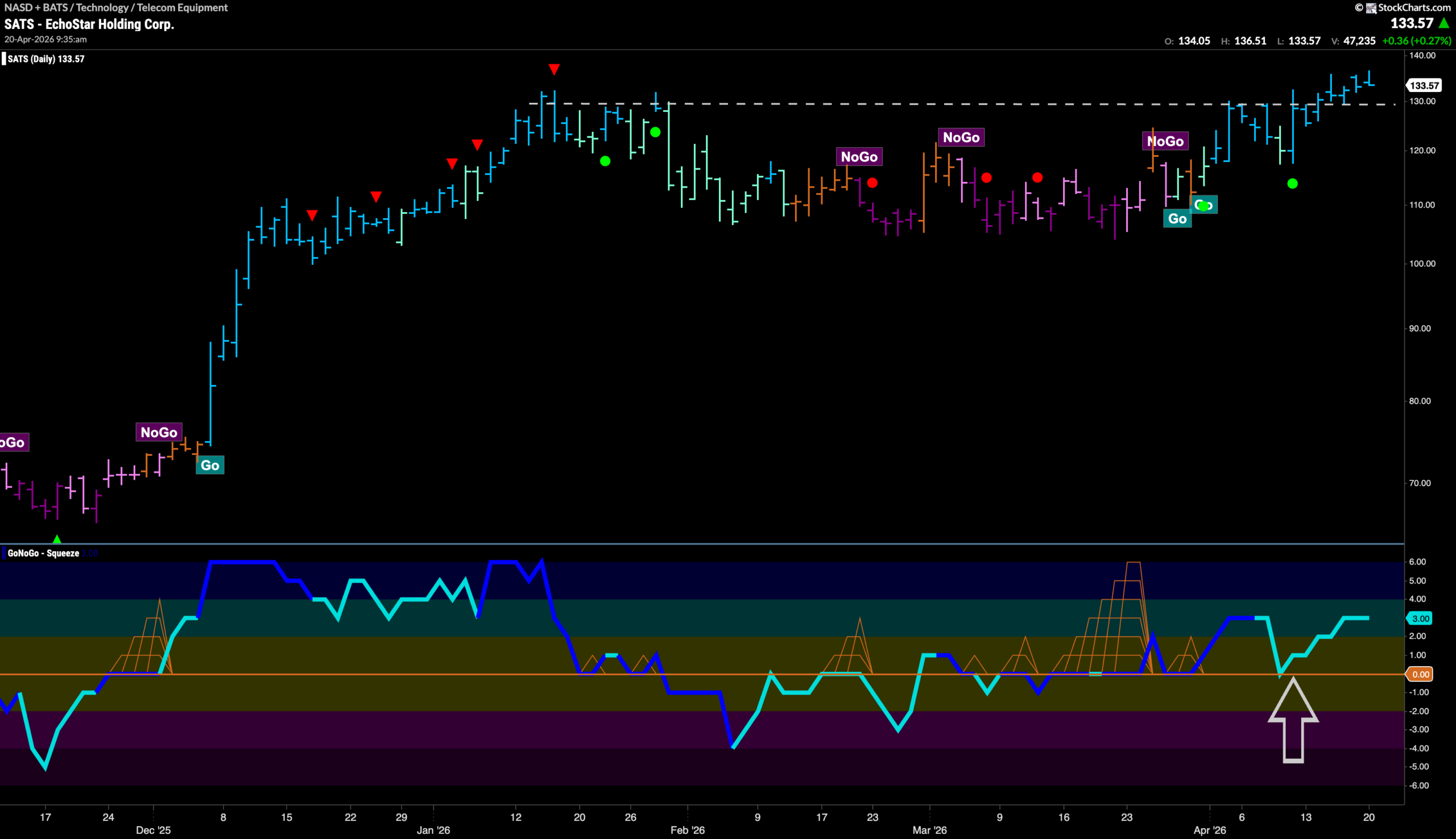Click the NoGo label in late February
The width and height of the screenshot is (1456, 839).
pyautogui.click(x=859, y=157)
